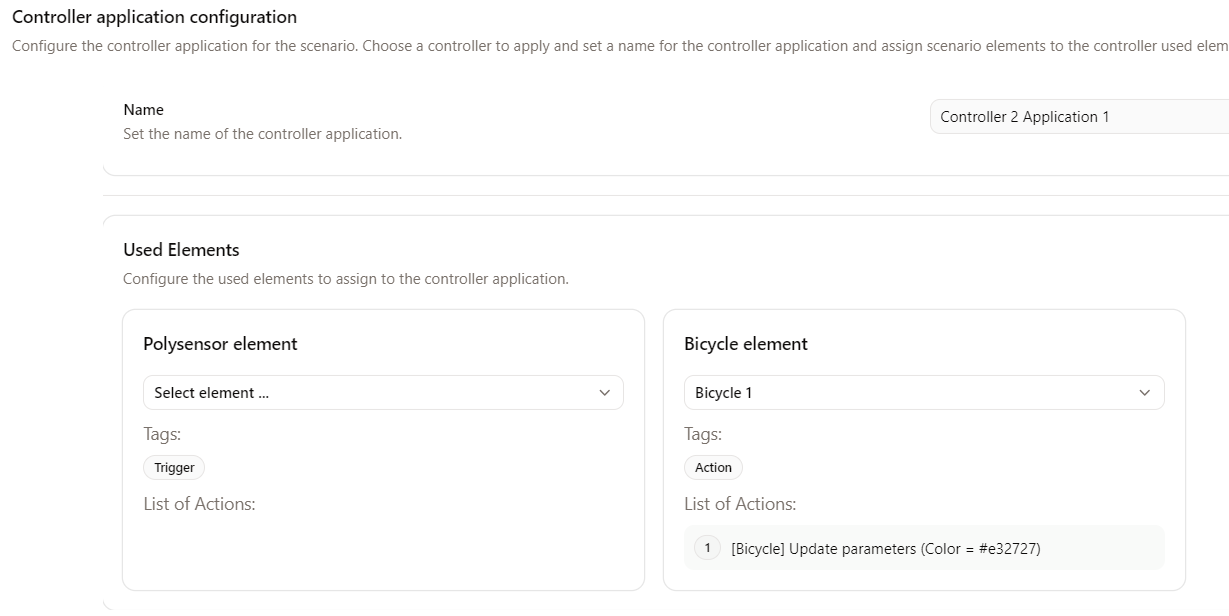This screenshot has width=1229, height=616.
Task: Open the Polysensor element dropdown
Action: (x=383, y=392)
